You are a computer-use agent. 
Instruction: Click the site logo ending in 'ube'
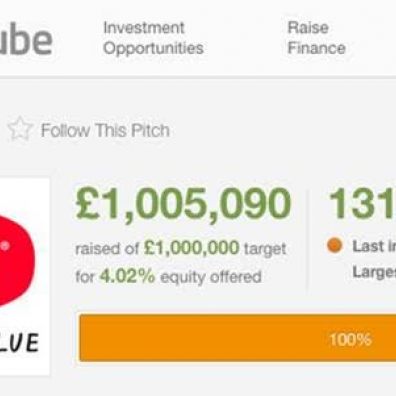(x=26, y=40)
